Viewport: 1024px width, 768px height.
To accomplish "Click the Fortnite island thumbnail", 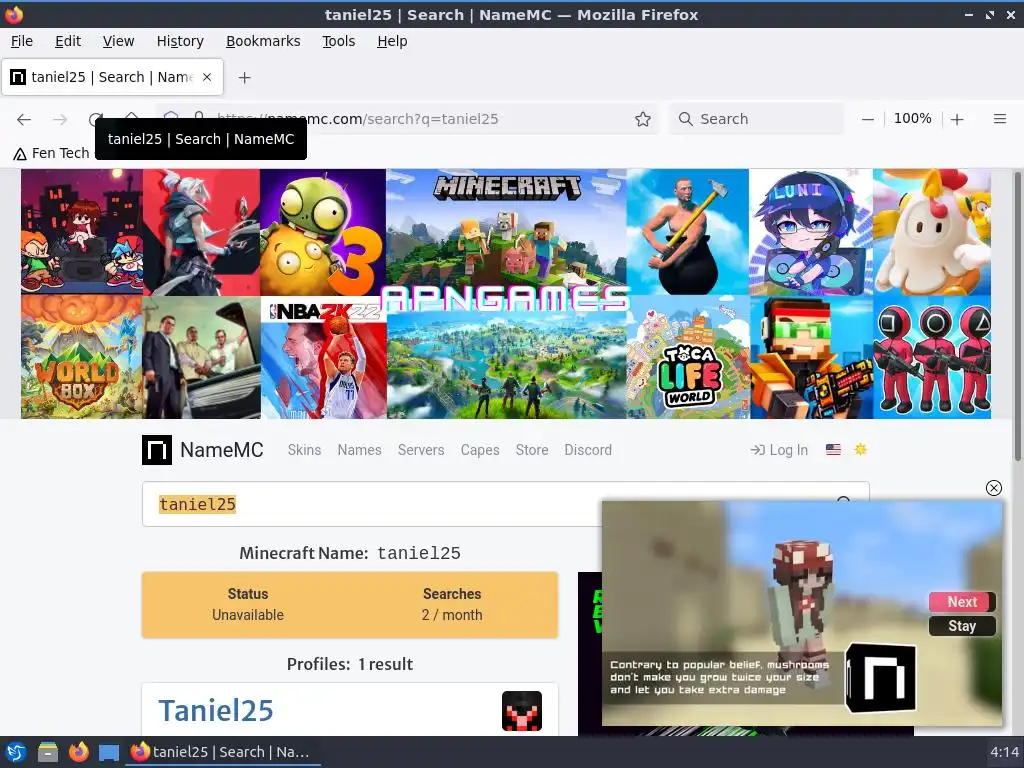I will (506, 366).
